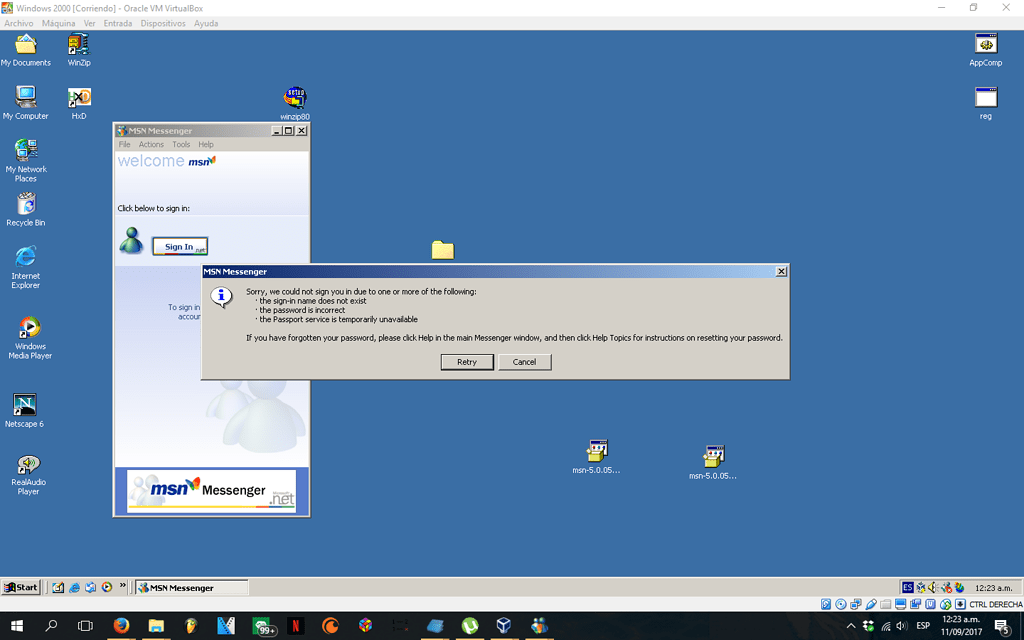
Task: Click VirtualBox optical disc status icon
Action: click(x=841, y=604)
